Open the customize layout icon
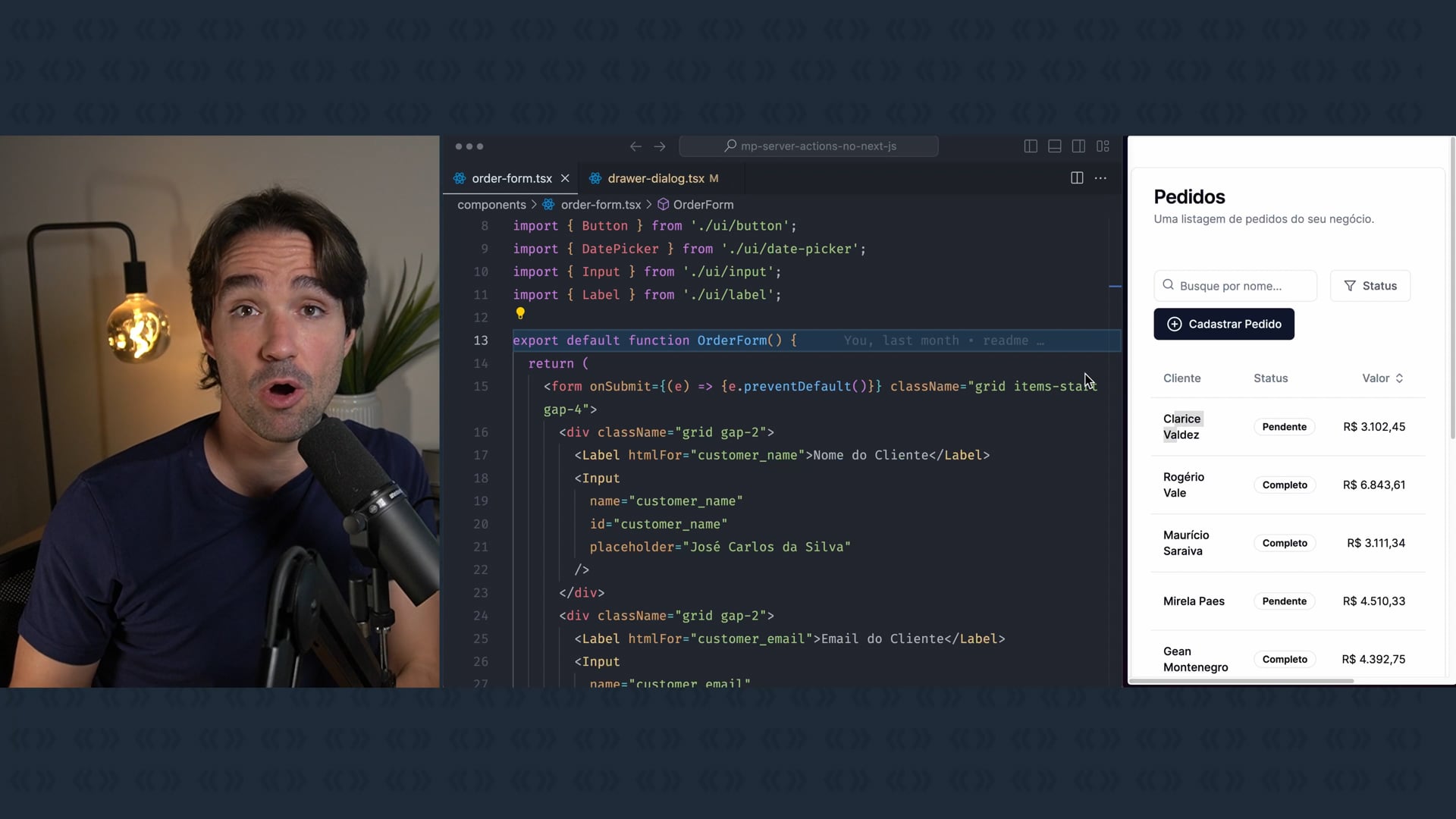 click(1103, 146)
